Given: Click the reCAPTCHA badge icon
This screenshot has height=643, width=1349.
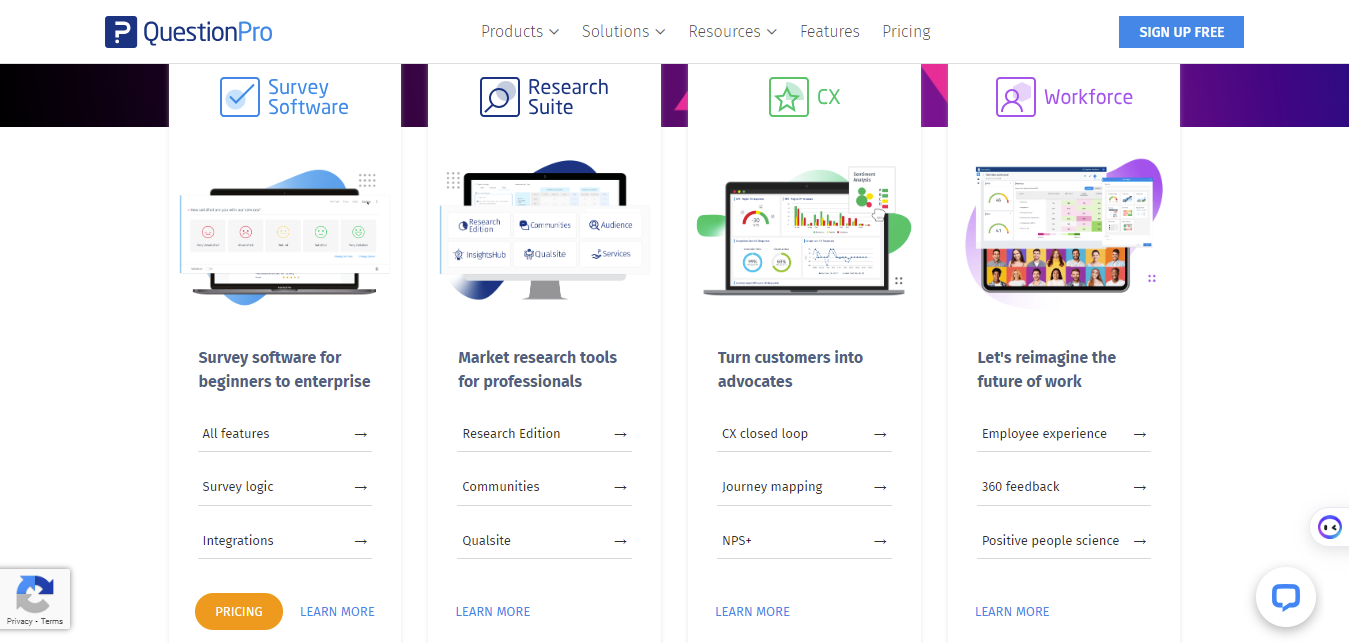Looking at the screenshot, I should (x=34, y=592).
